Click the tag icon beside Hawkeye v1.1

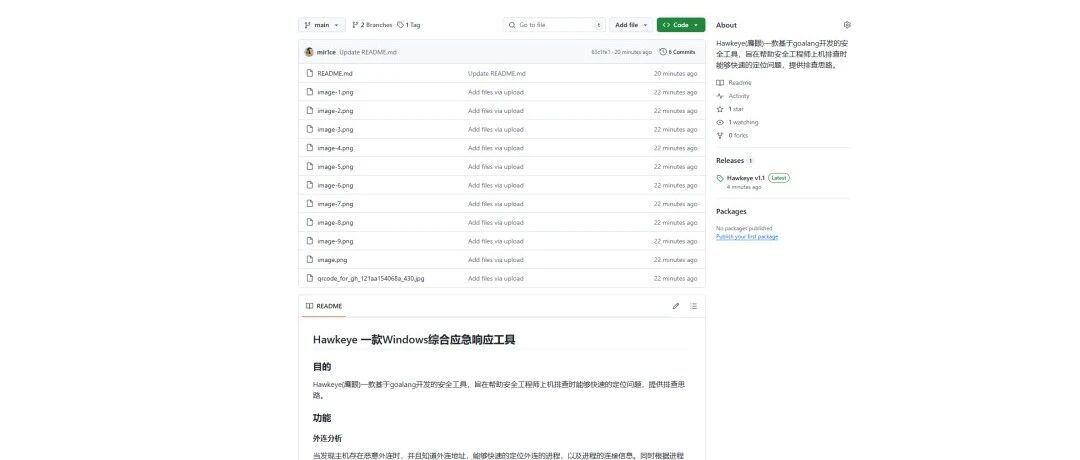(720, 178)
